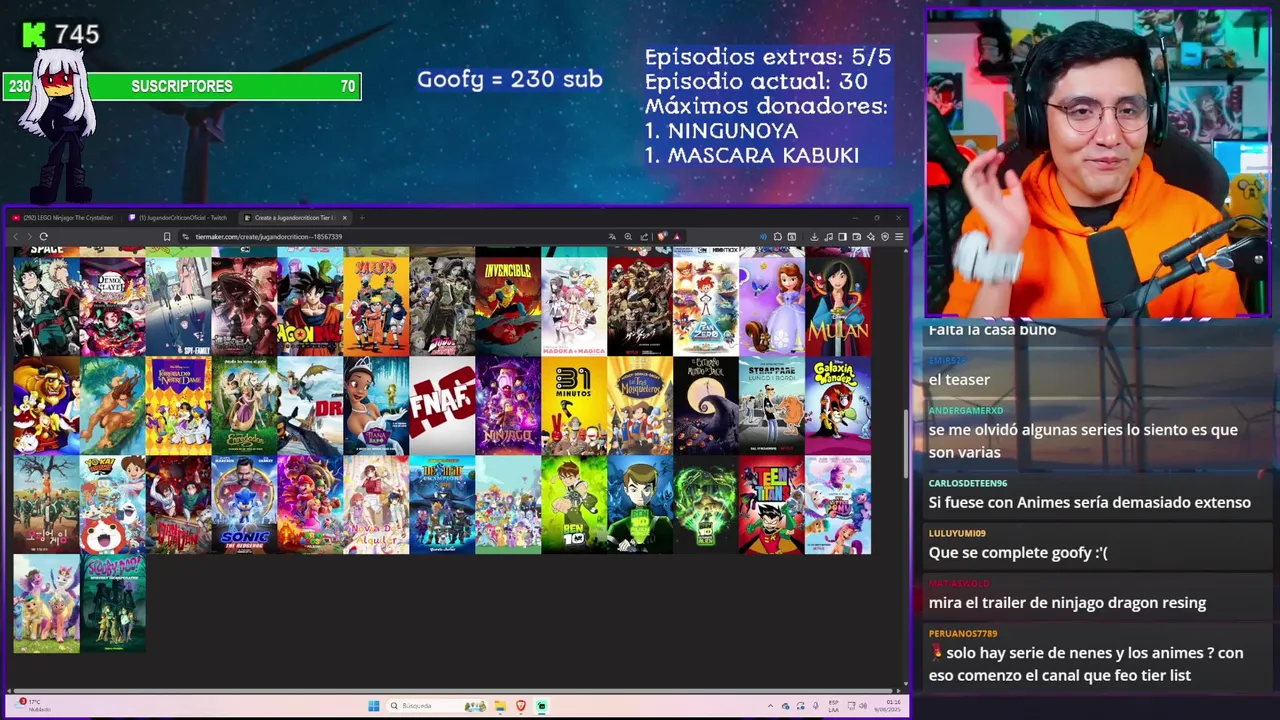Reload the tiermaker page

tap(43, 237)
